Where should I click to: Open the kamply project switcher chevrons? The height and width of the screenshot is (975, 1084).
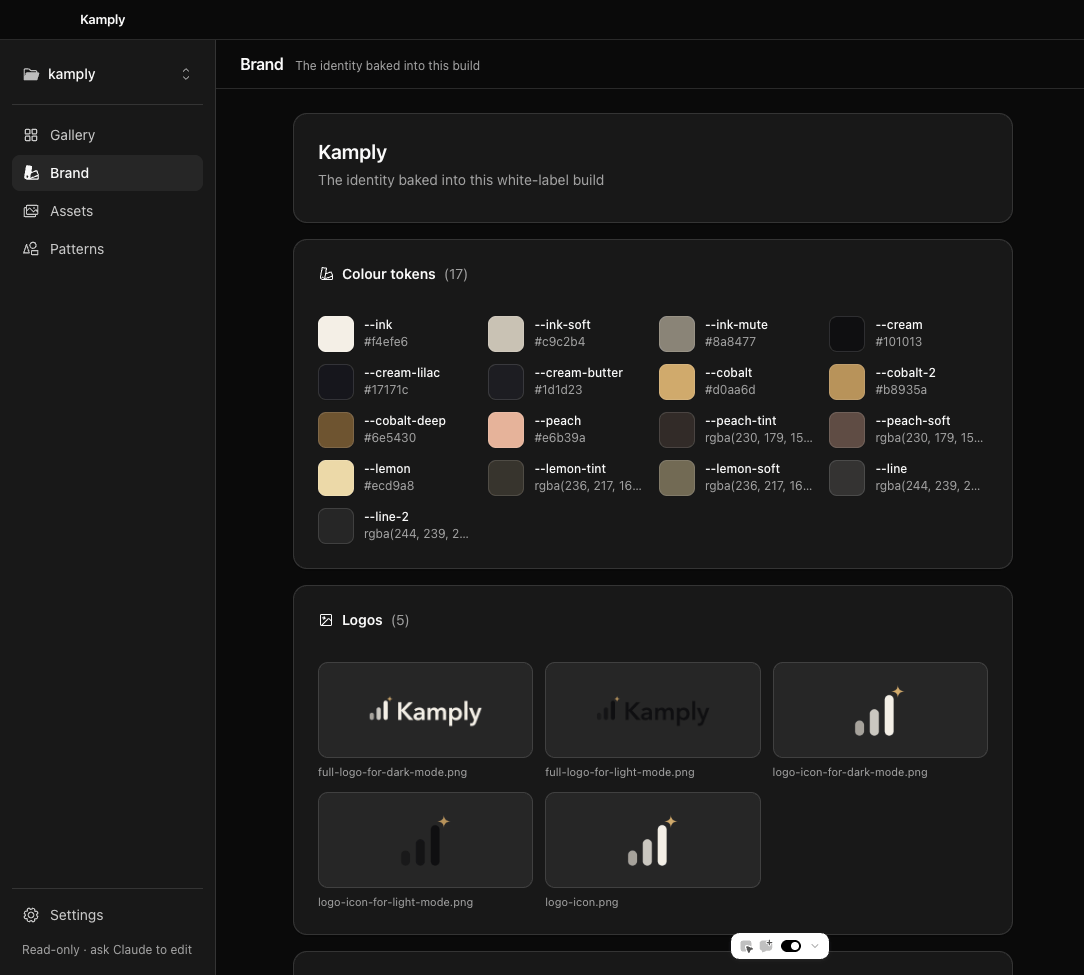[x=186, y=74]
